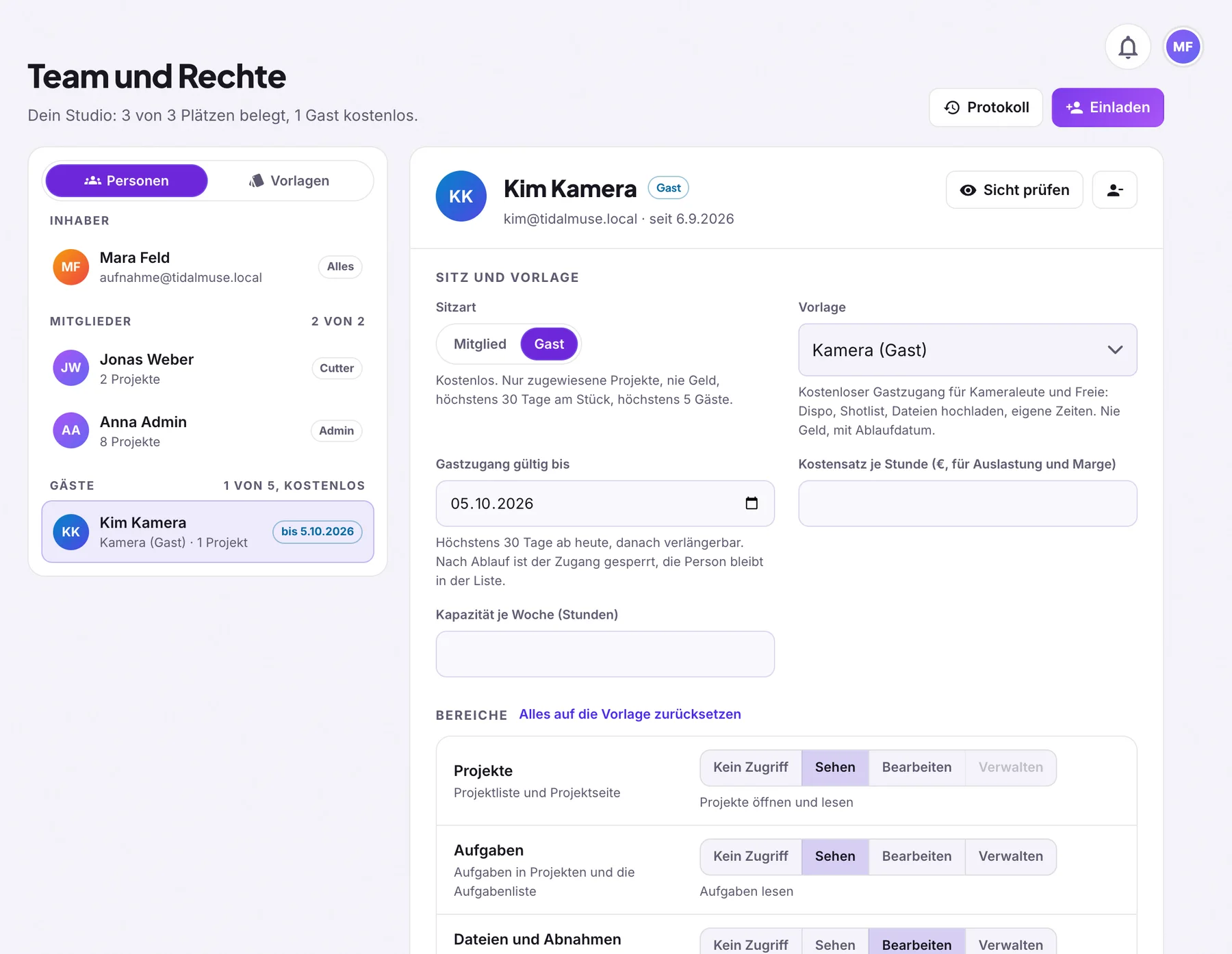Image resolution: width=1232 pixels, height=954 pixels.
Task: Open the MF profile avatar menu
Action: pos(1183,47)
